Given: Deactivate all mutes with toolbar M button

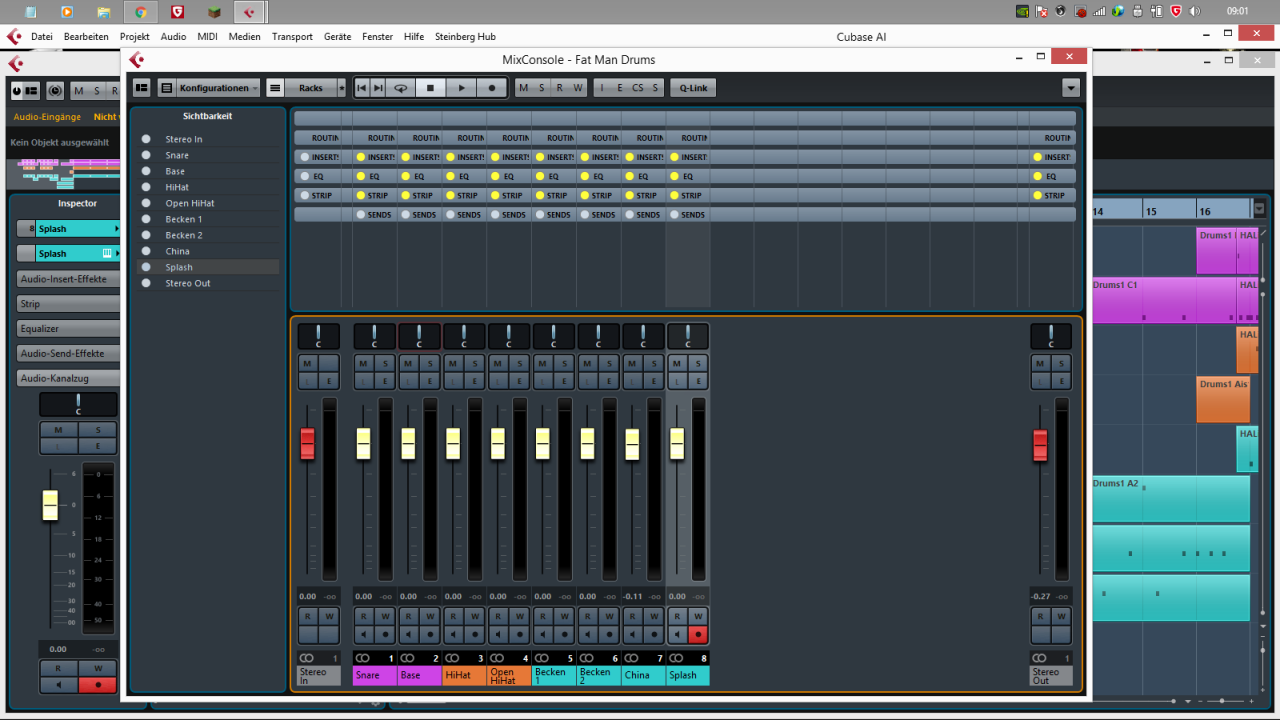Looking at the screenshot, I should 523,88.
